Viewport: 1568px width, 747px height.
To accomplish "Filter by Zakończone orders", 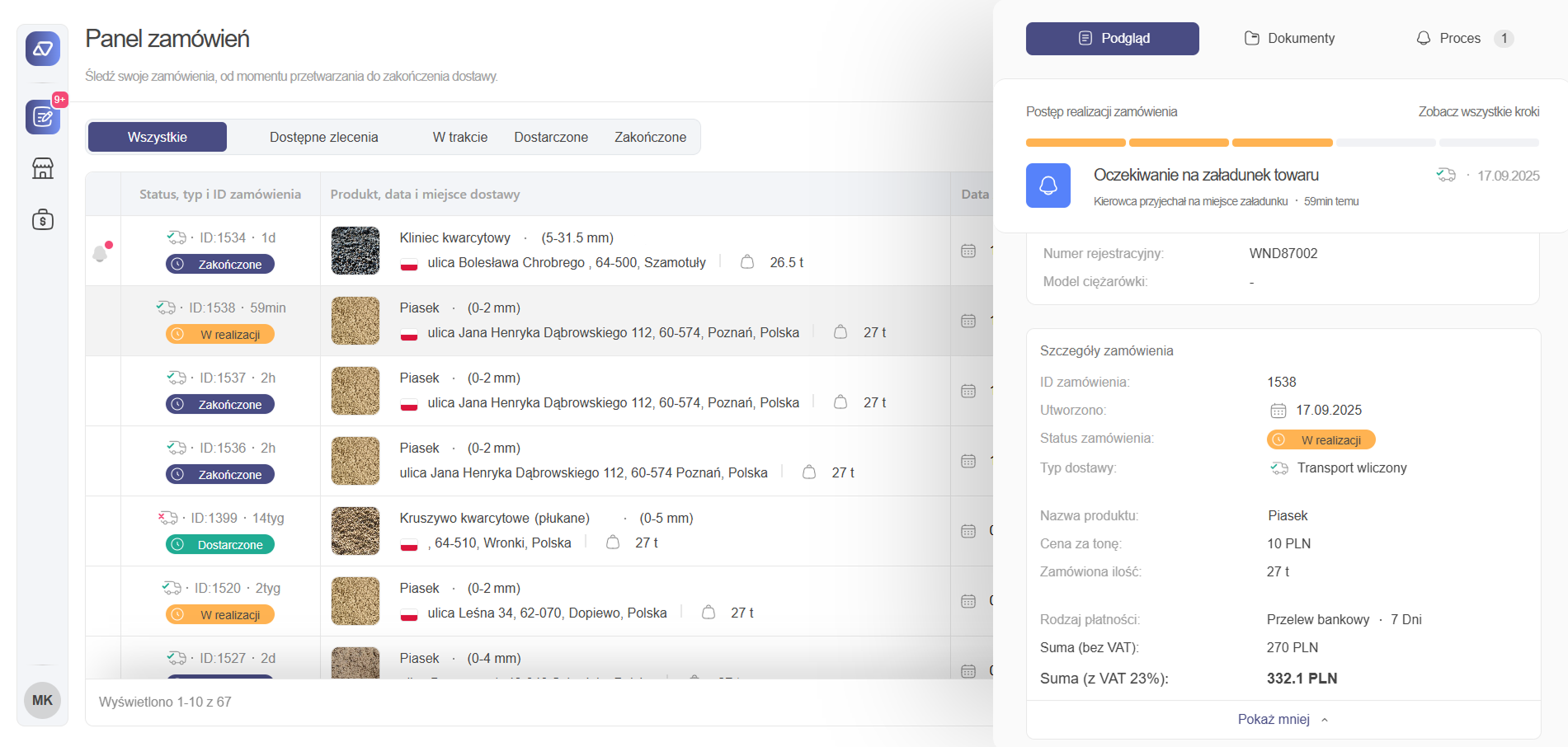I will 650,137.
